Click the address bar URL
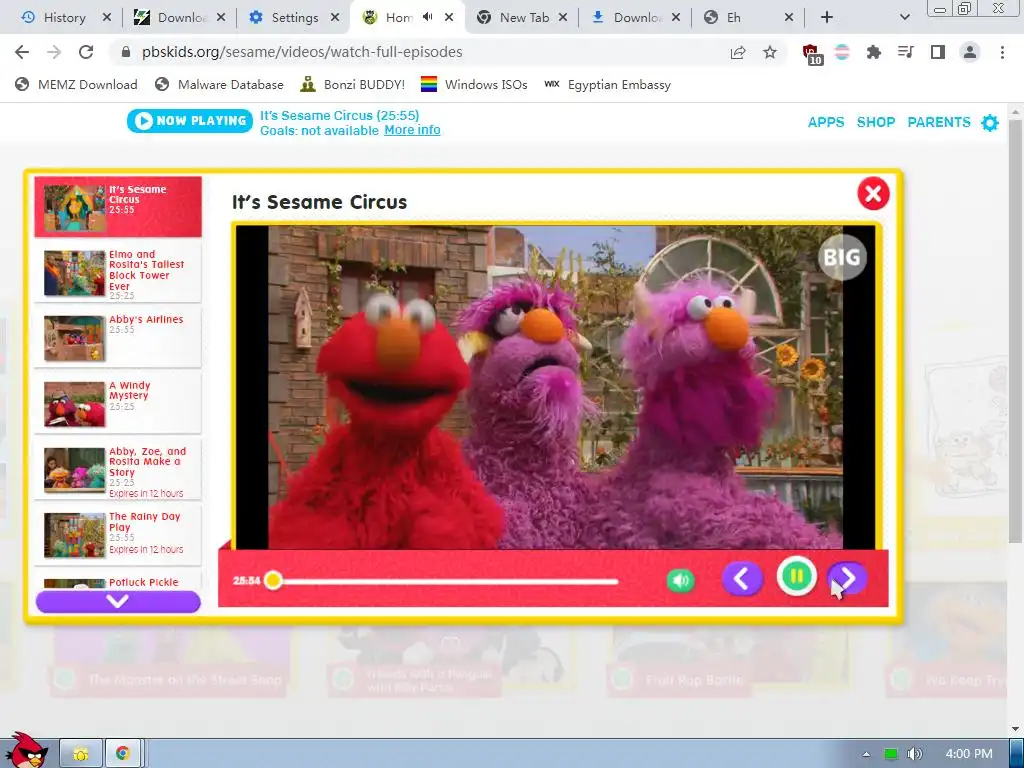 click(302, 52)
